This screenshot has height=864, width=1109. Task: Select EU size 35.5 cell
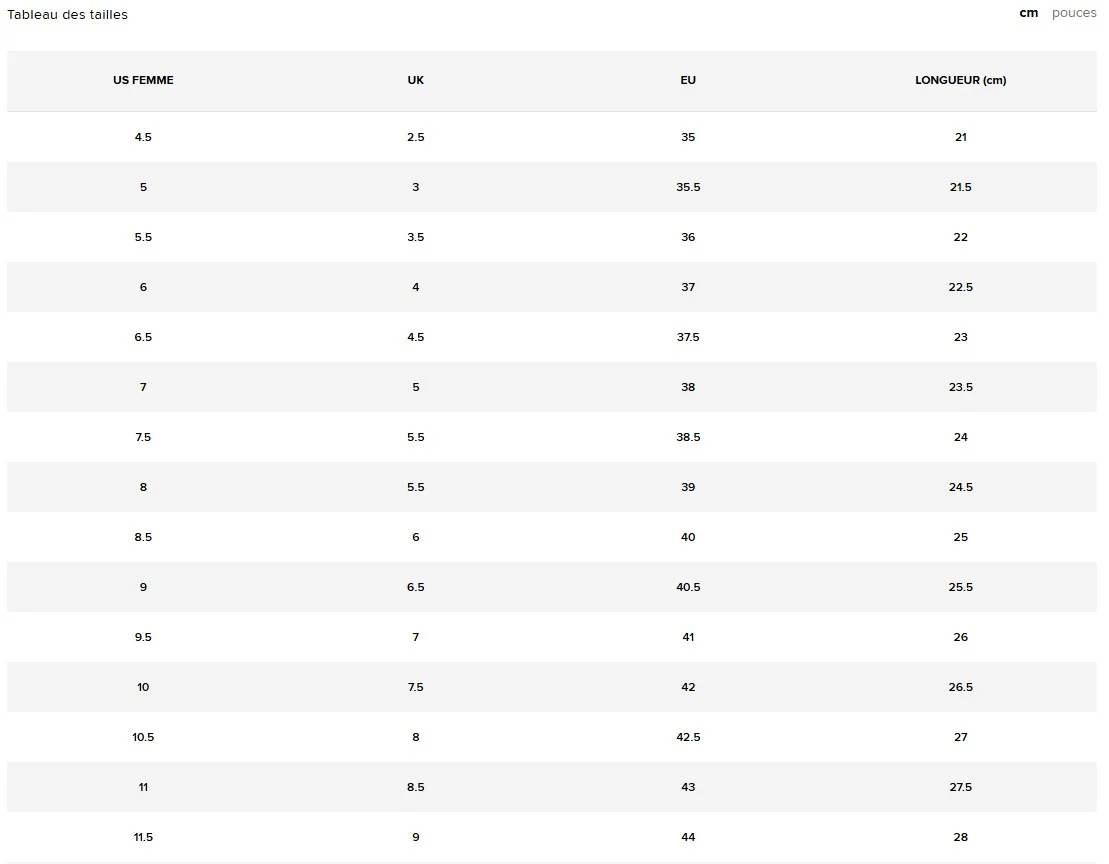coord(688,187)
